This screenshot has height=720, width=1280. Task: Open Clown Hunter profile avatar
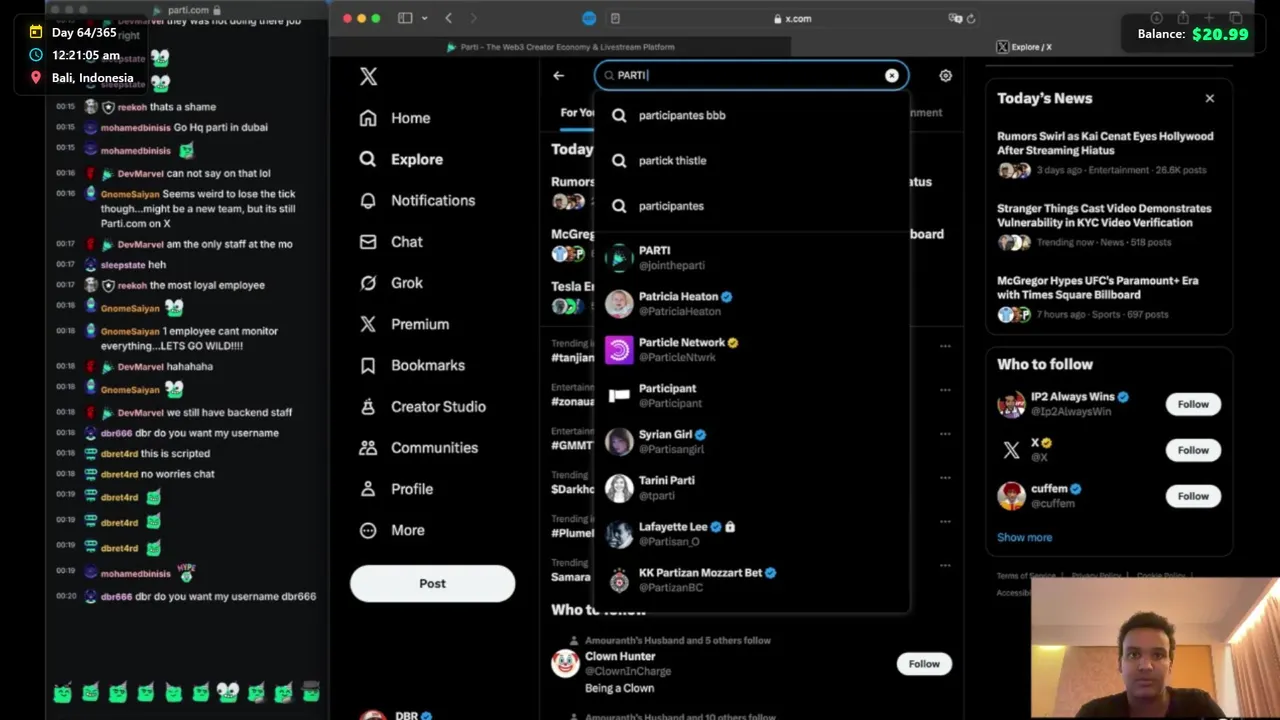(565, 663)
